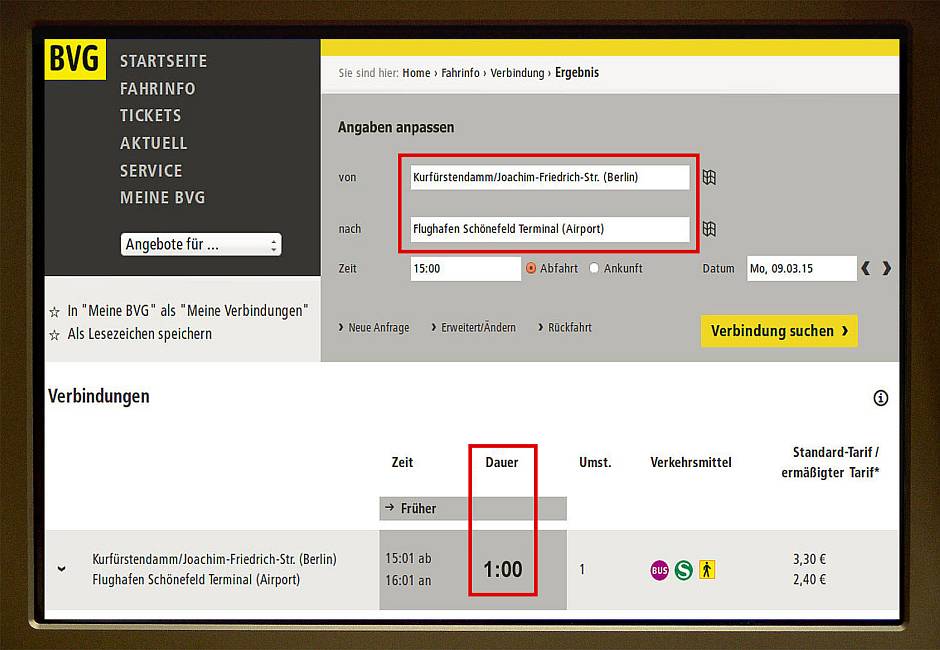This screenshot has width=940, height=650.
Task: Click the BVG logo
Action: [x=75, y=60]
